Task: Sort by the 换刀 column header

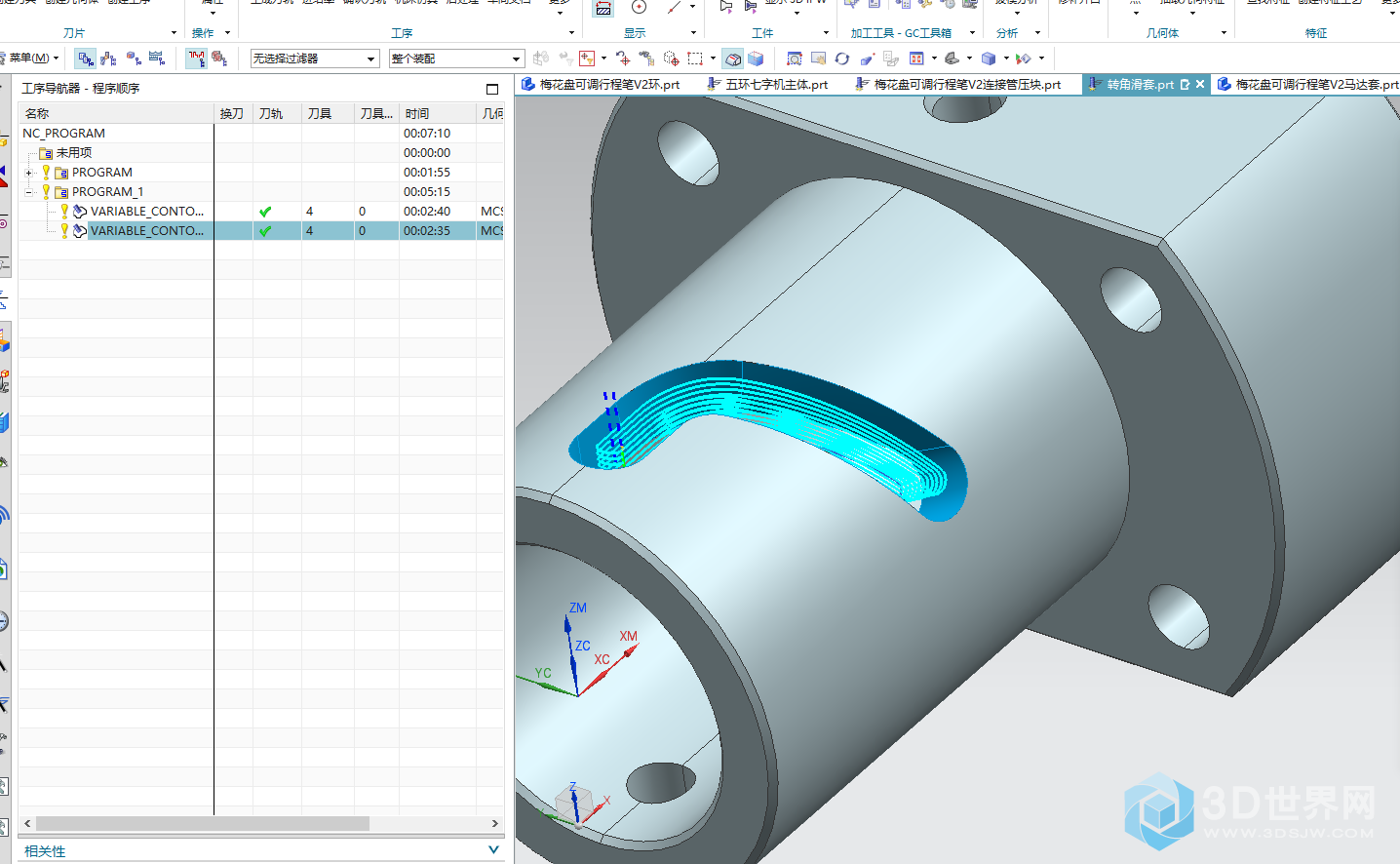Action: [x=234, y=114]
